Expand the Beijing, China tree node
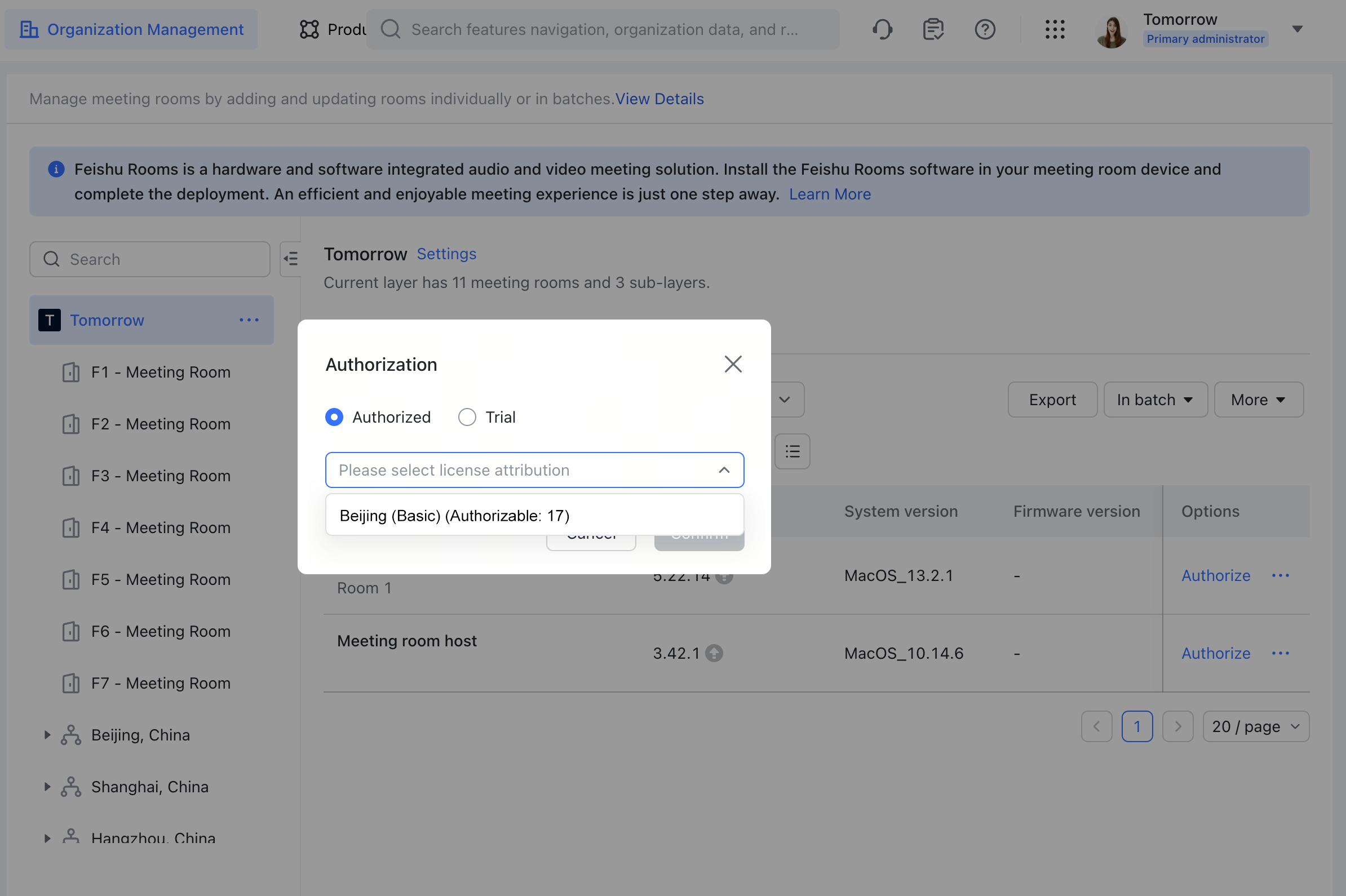Screen dimensions: 1346x896 (x=47, y=735)
